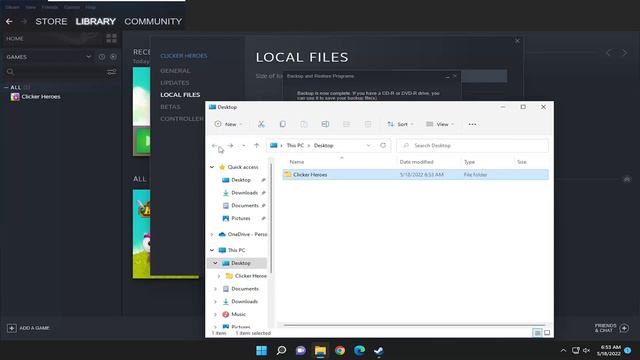This screenshot has height=360, width=640.
Task: Click the Copy icon in File Explorer toolbar
Action: coord(282,124)
